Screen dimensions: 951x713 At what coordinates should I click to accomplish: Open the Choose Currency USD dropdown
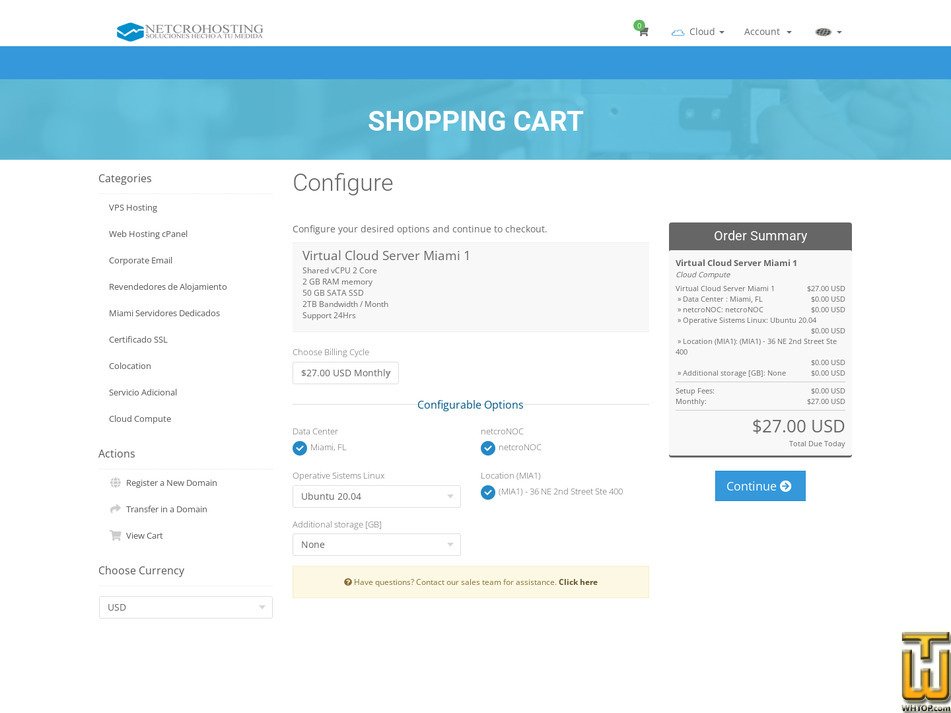coord(185,607)
